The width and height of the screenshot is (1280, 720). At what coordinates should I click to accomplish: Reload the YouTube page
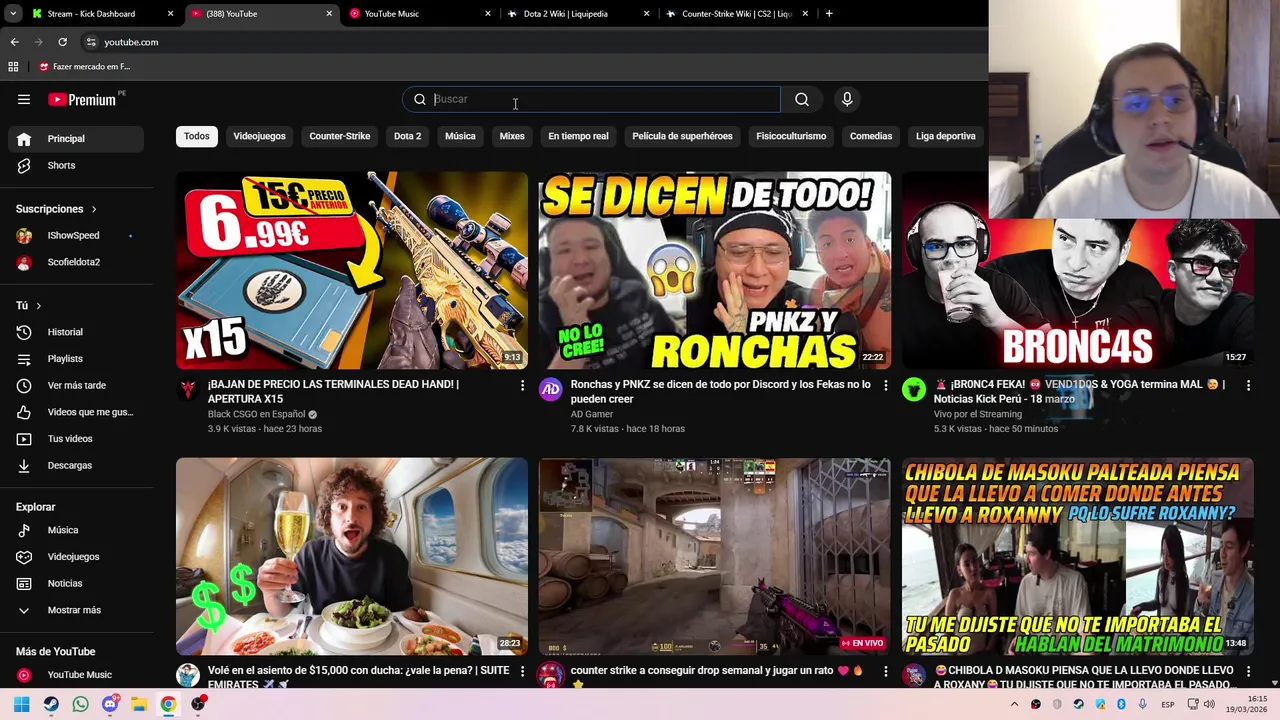point(62,42)
